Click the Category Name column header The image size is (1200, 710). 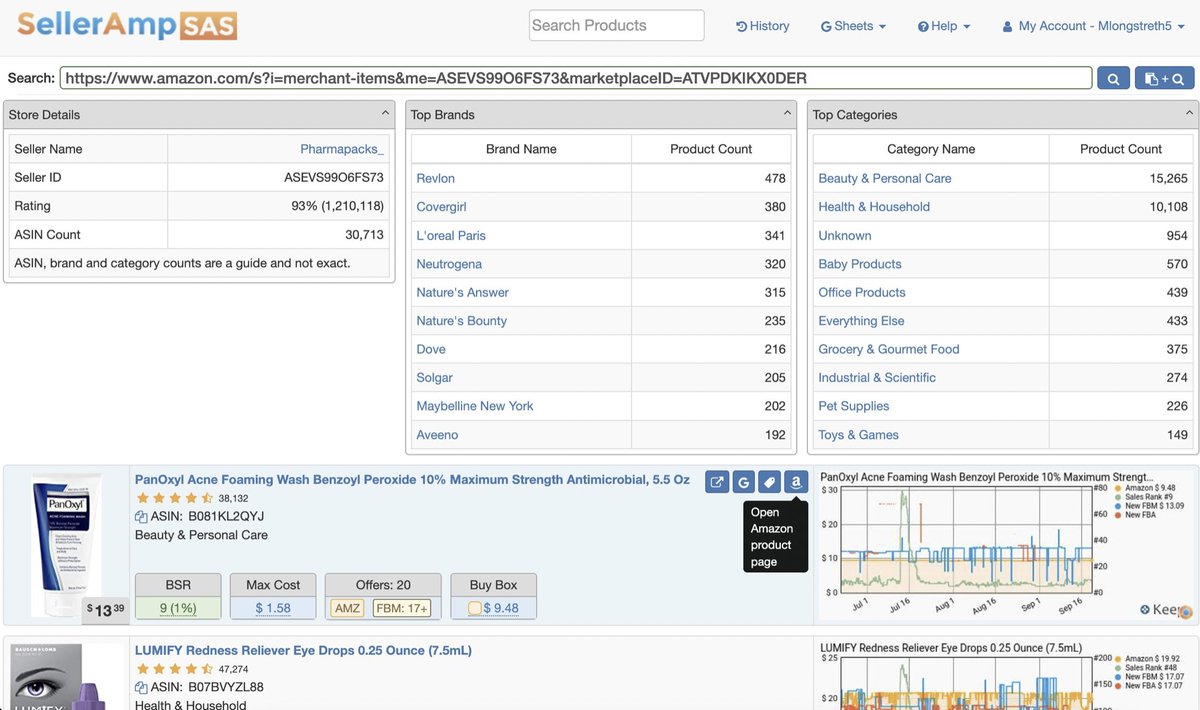[931, 149]
